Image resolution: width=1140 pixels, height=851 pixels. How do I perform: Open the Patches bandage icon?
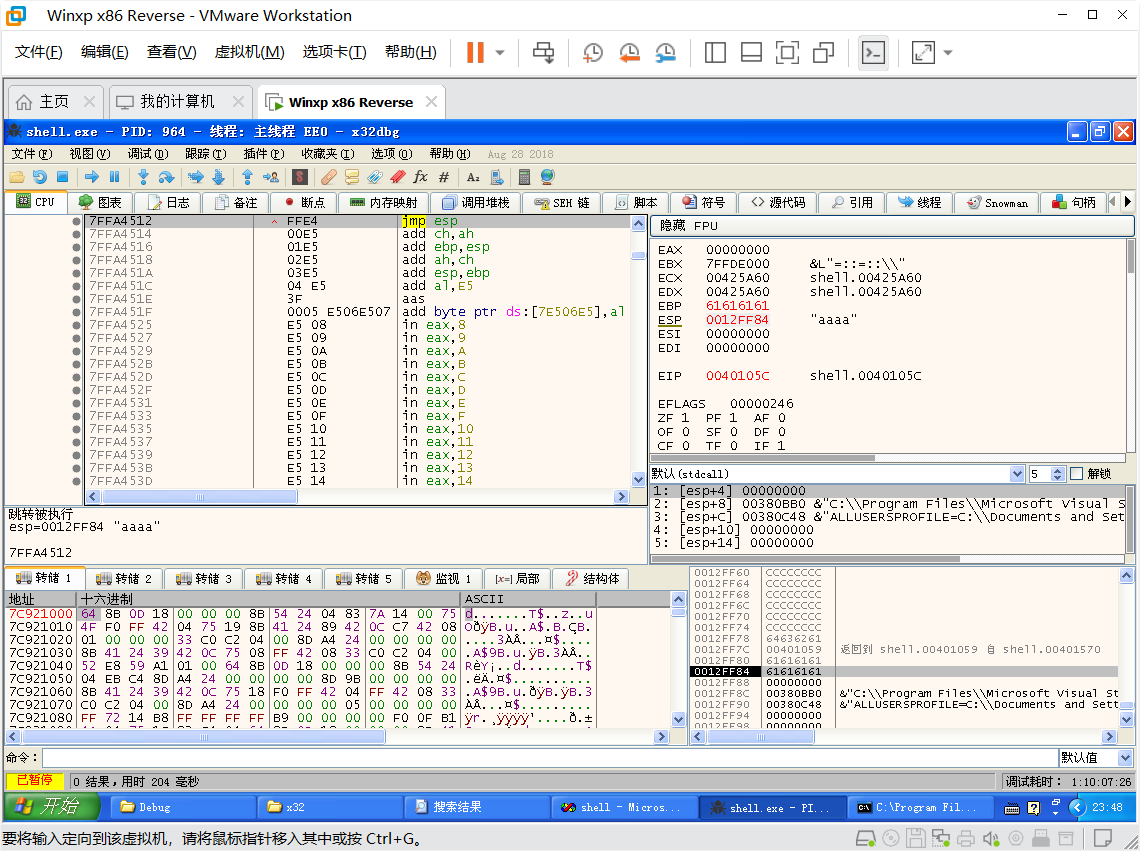tap(329, 177)
